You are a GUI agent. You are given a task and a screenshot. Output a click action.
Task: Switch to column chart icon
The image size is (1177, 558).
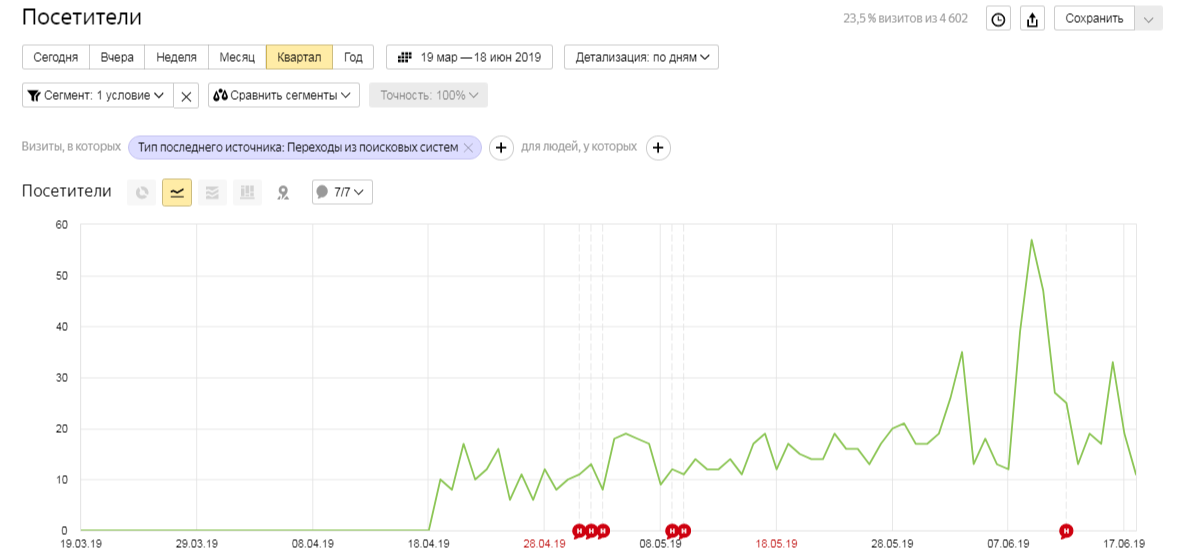click(247, 193)
